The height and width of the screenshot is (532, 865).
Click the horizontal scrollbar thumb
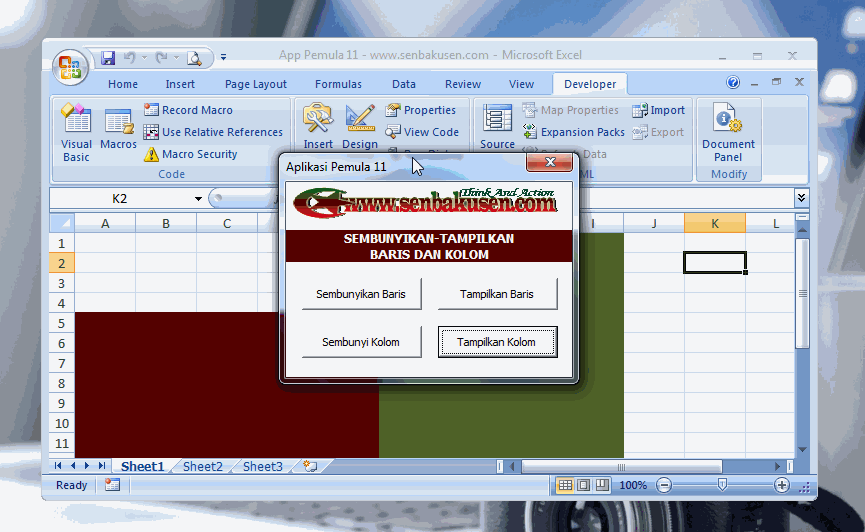(621, 467)
